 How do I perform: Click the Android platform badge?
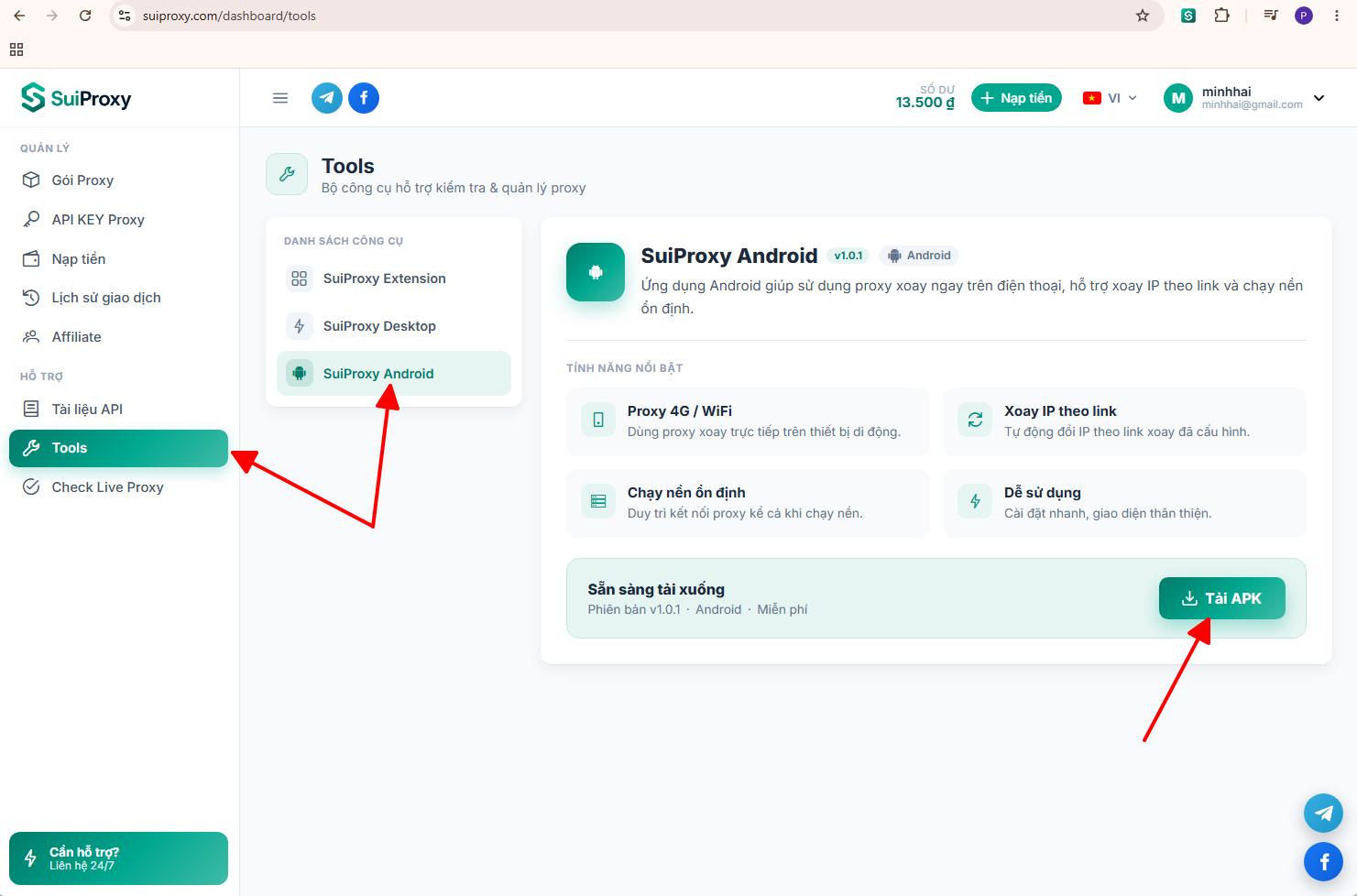[x=919, y=256]
